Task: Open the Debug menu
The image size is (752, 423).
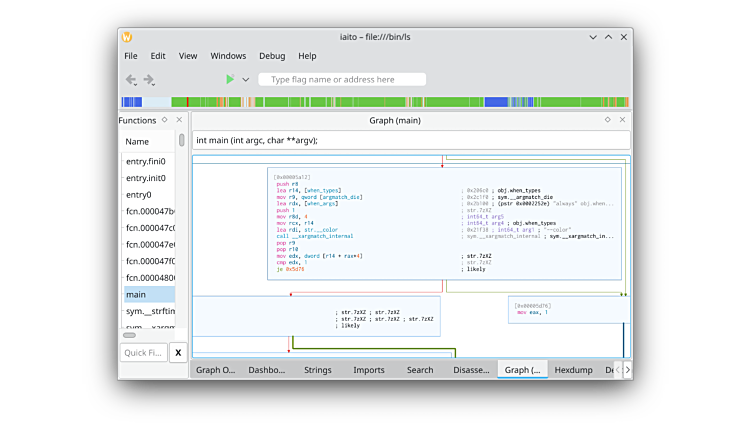Action: tap(271, 56)
